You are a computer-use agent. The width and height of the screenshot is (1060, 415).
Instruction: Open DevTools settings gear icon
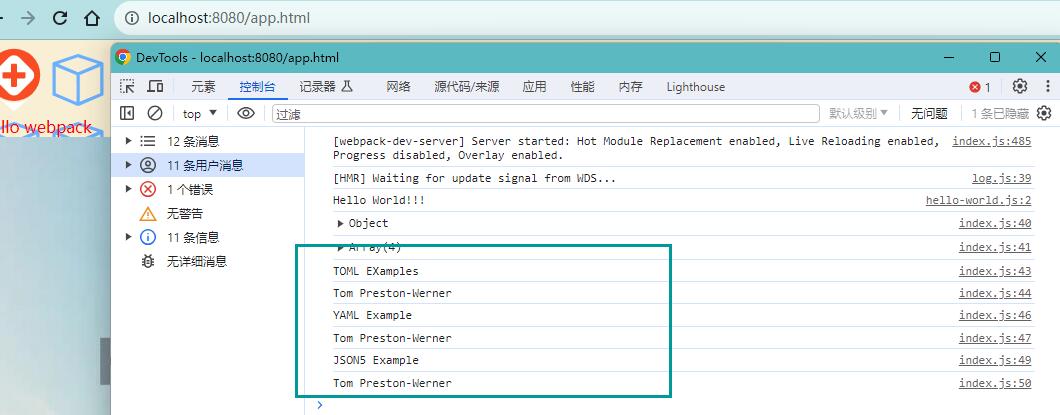[x=1019, y=87]
